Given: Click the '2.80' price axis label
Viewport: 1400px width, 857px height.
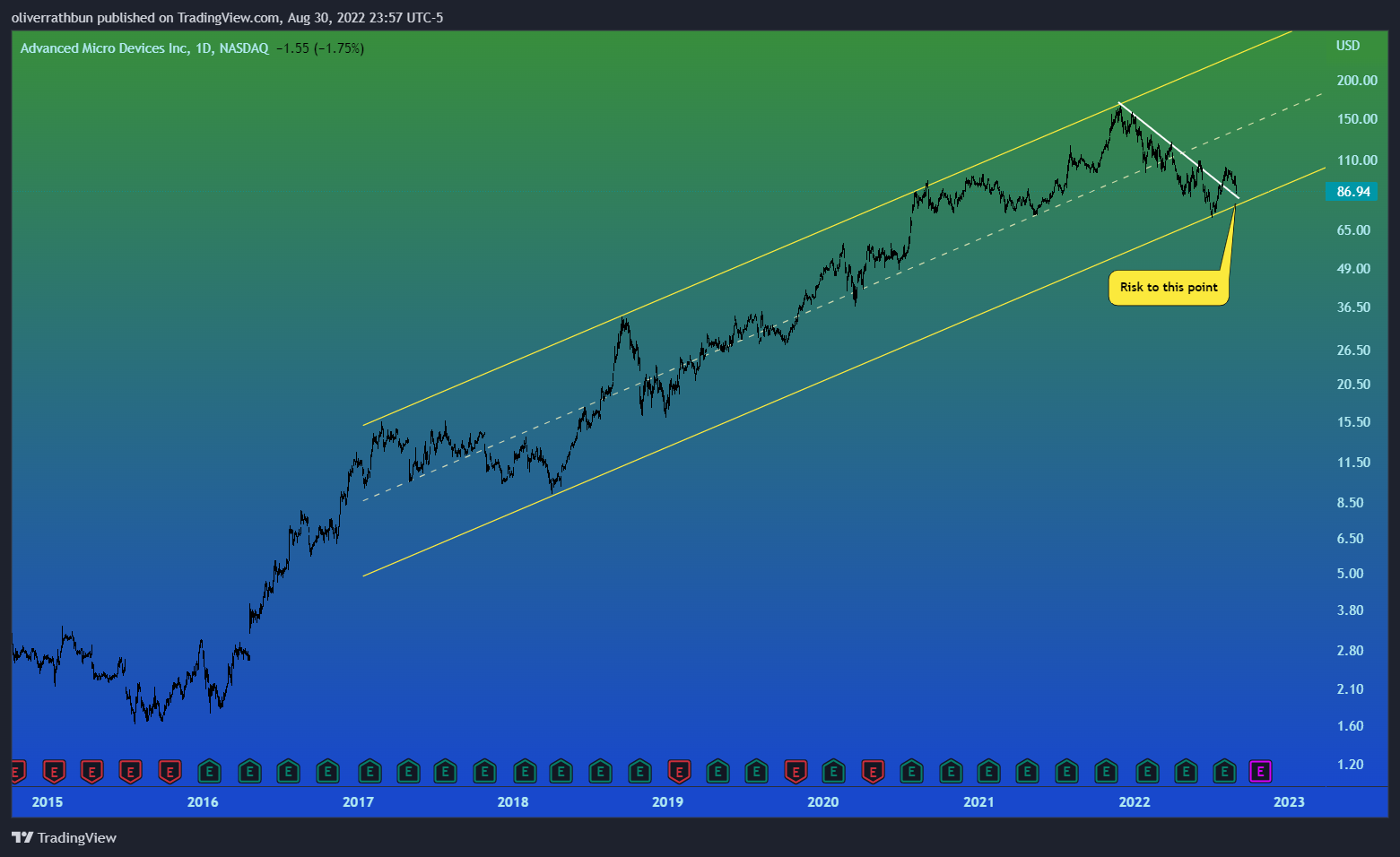Looking at the screenshot, I should 1350,651.
